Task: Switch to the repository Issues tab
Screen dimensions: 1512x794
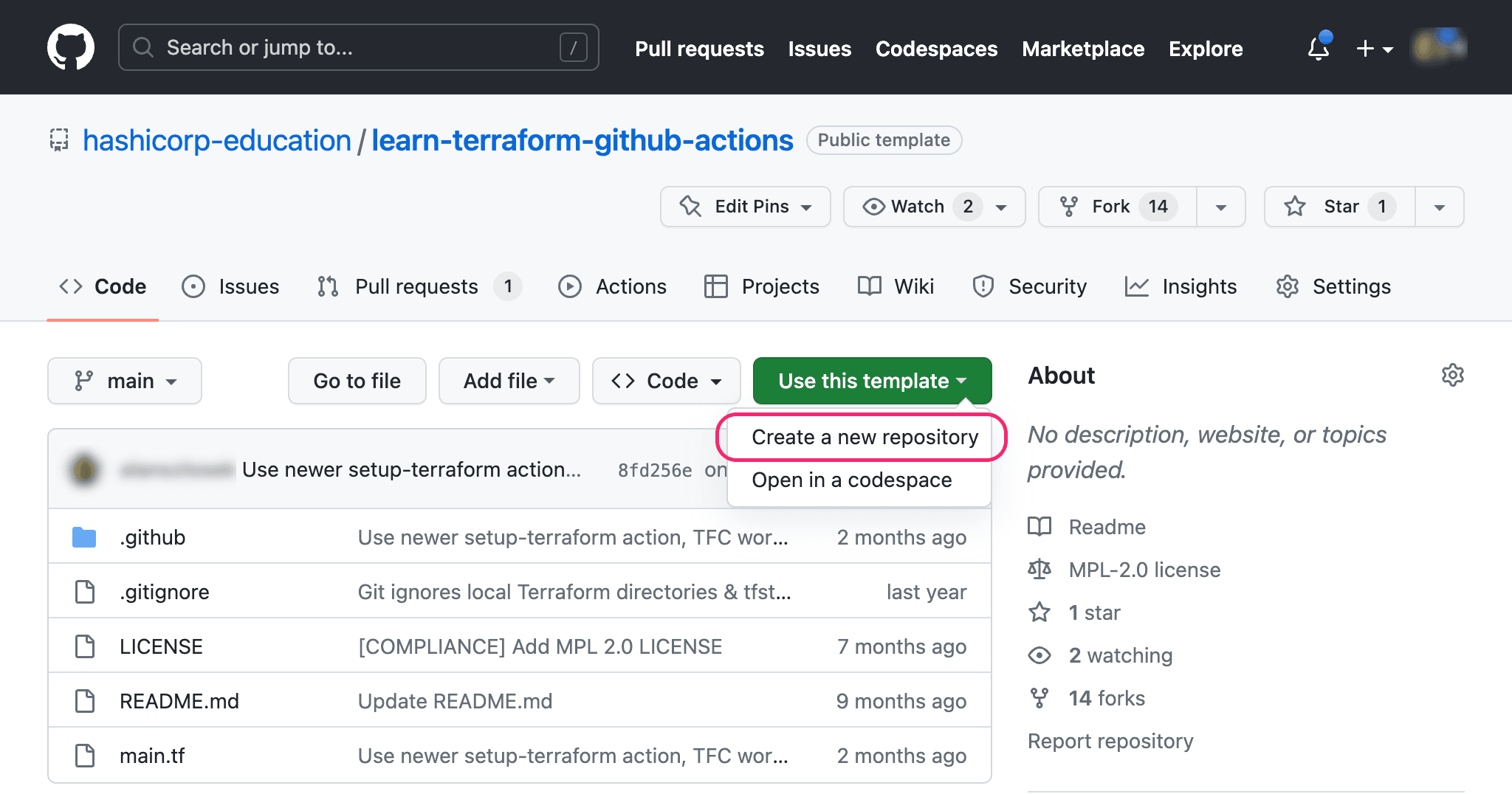Action: coord(230,286)
